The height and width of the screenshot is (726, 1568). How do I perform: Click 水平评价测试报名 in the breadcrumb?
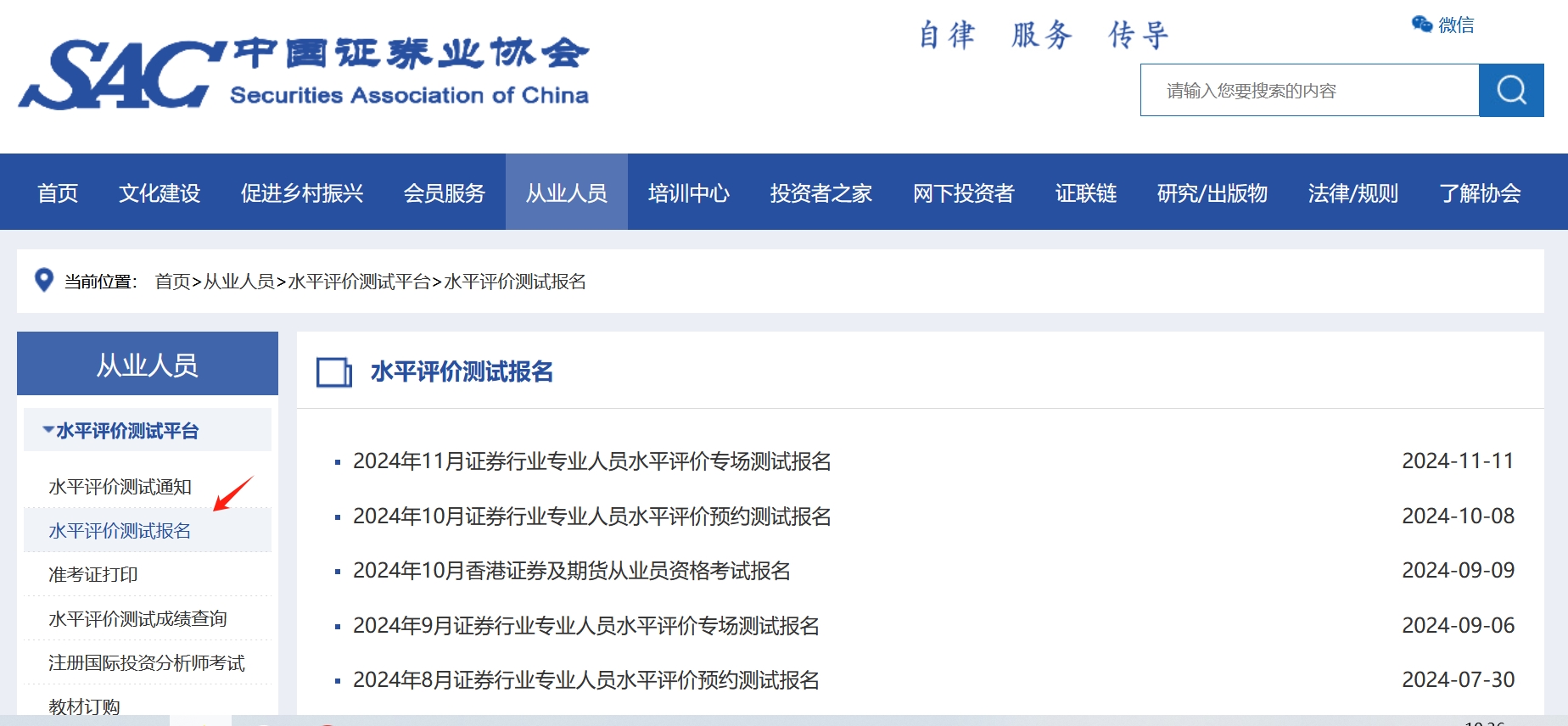515,282
